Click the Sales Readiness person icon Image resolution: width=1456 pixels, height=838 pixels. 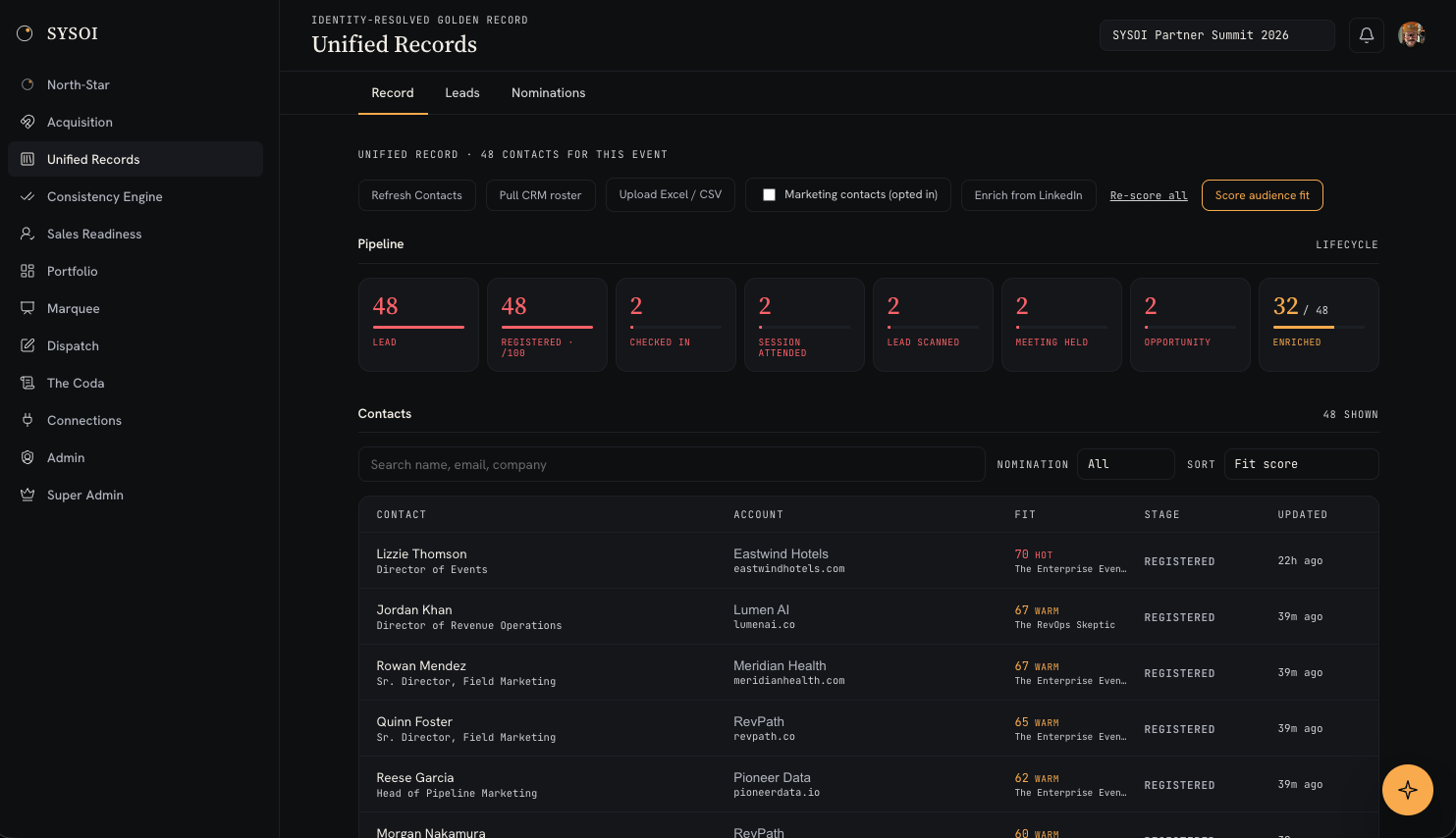tap(27, 234)
